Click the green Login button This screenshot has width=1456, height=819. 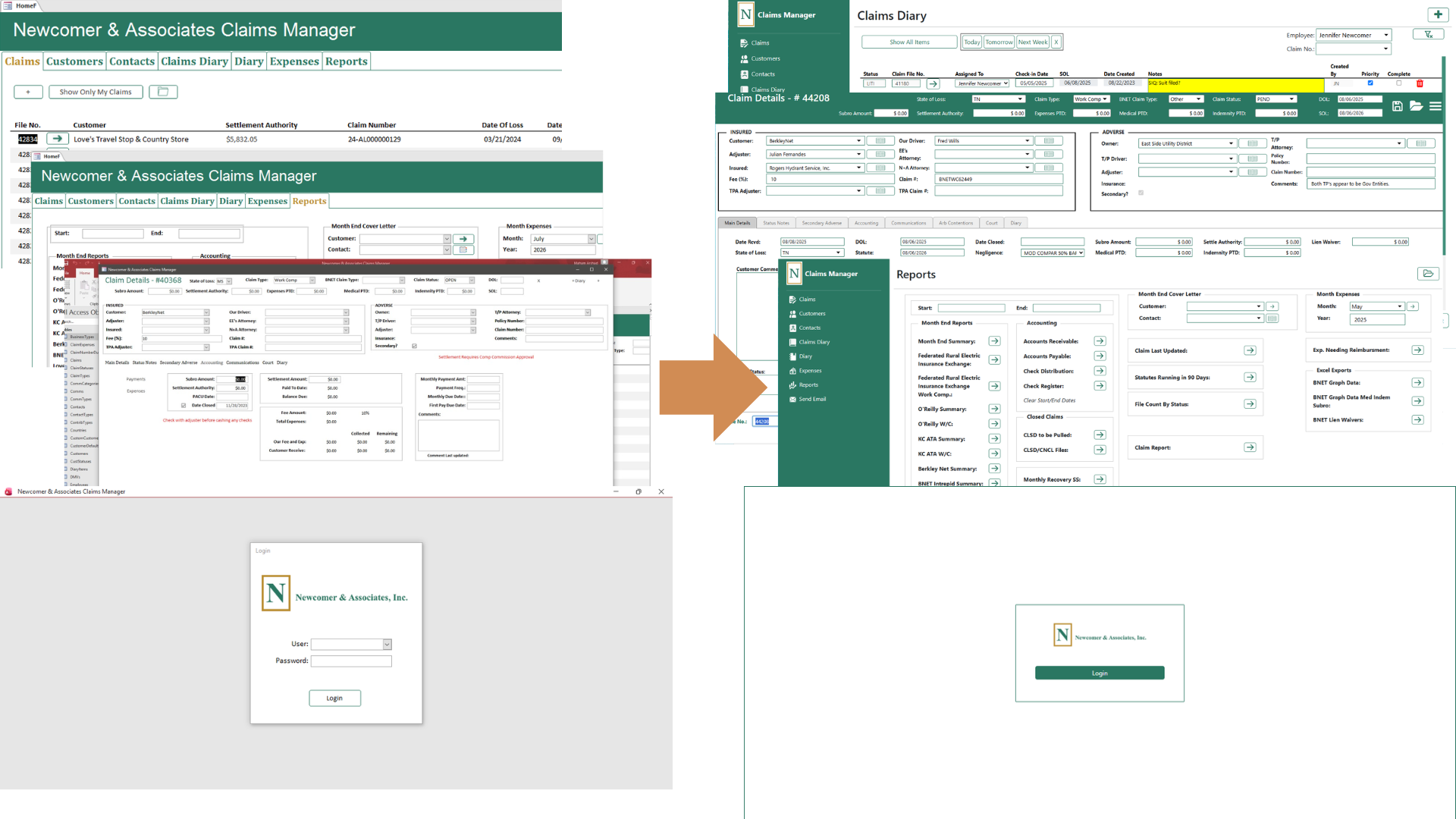[1100, 673]
